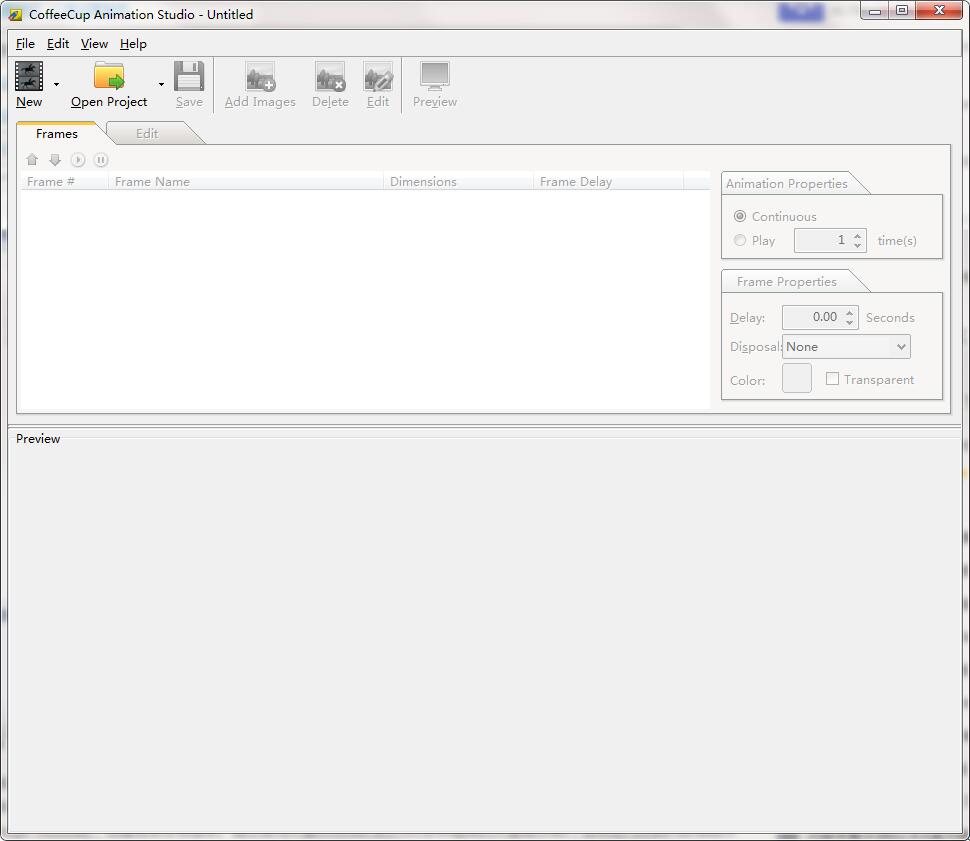This screenshot has height=841, width=970.
Task: Open the File menu
Action: coord(25,43)
